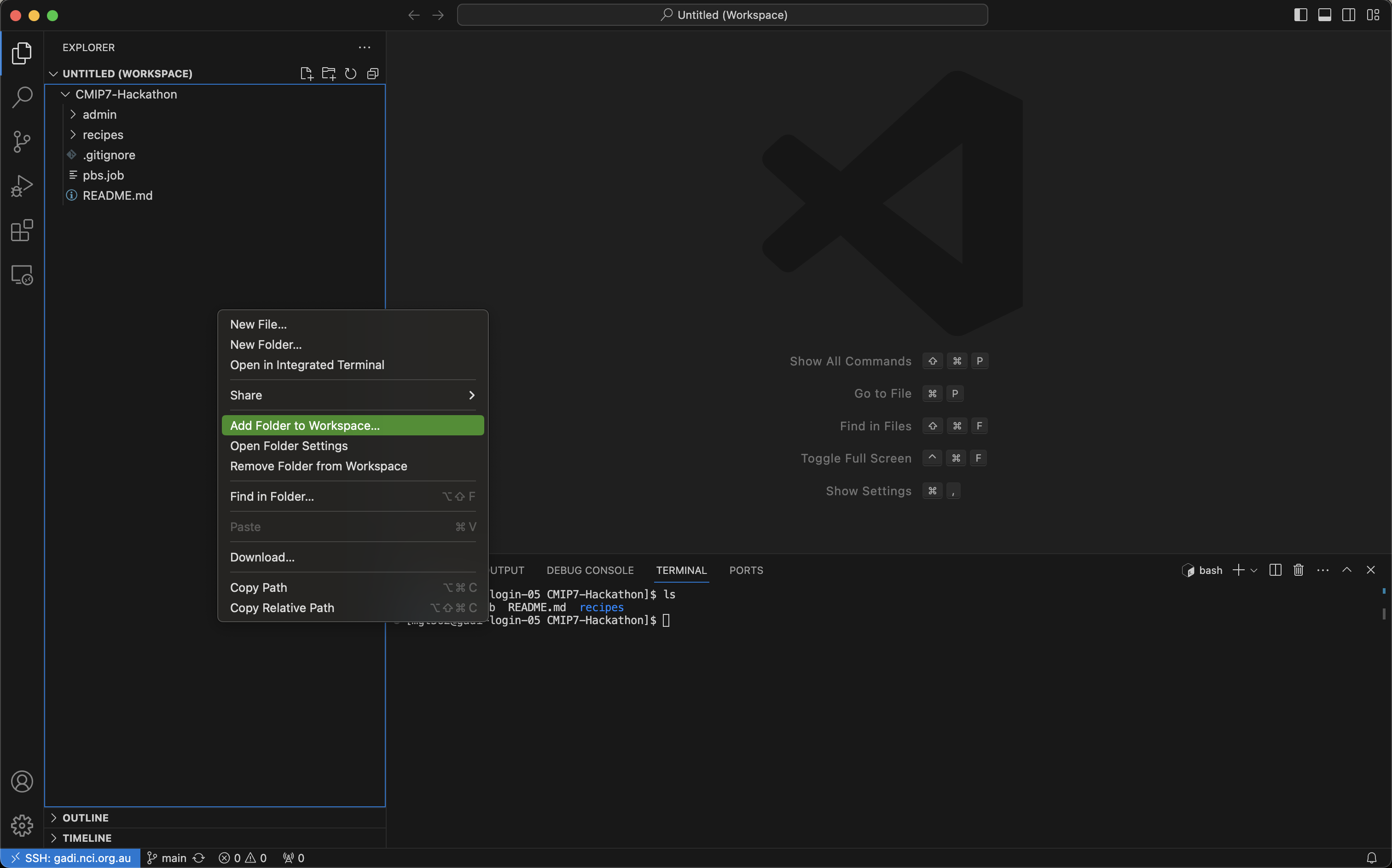Open the Customize Layout icon

coord(1373,15)
